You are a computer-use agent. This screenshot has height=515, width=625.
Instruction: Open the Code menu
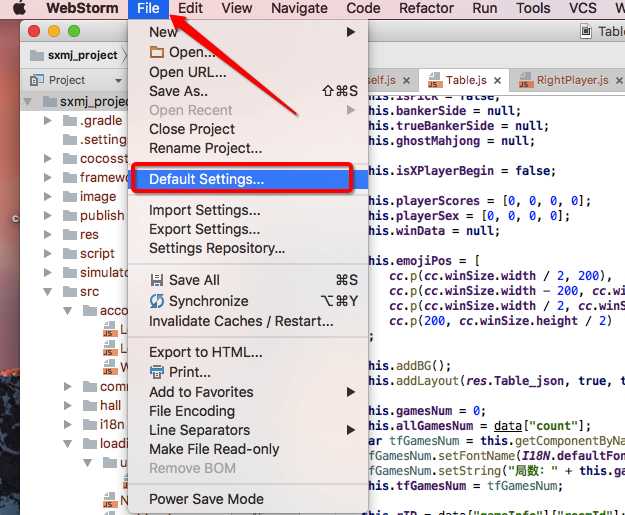coord(363,8)
